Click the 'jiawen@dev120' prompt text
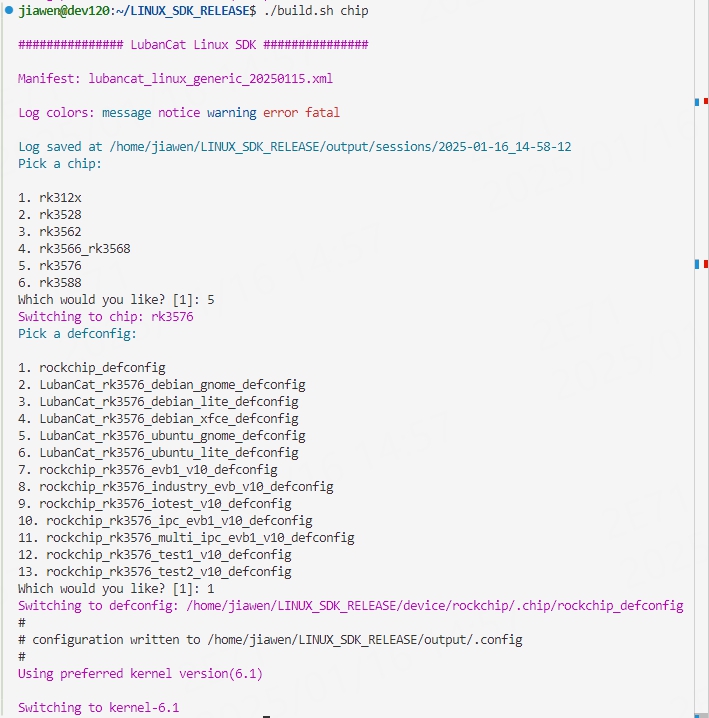 pyautogui.click(x=64, y=11)
